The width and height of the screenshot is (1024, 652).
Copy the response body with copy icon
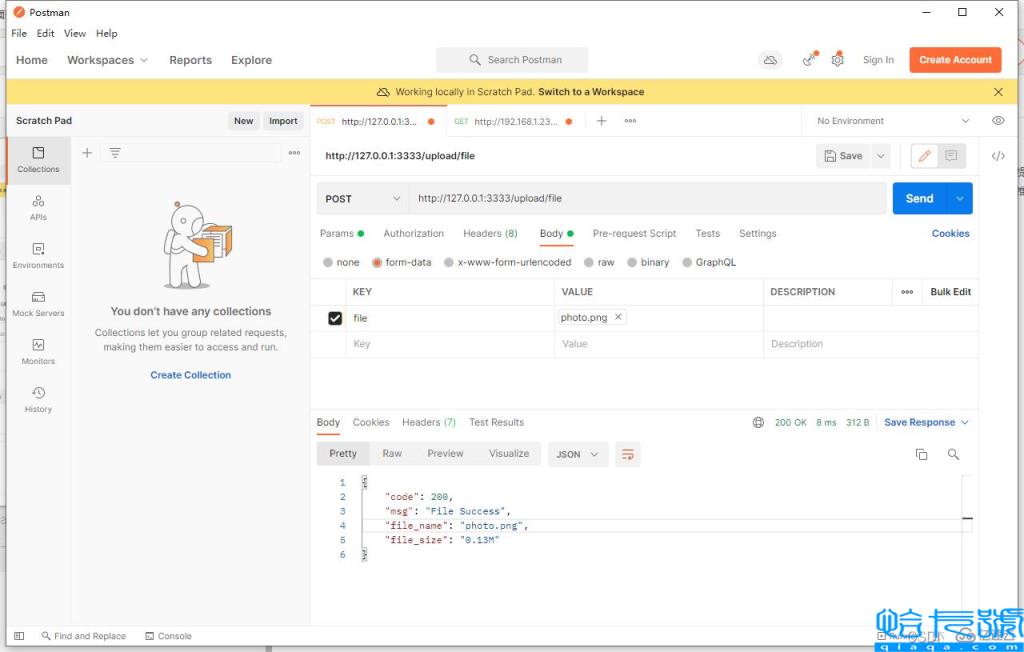921,454
